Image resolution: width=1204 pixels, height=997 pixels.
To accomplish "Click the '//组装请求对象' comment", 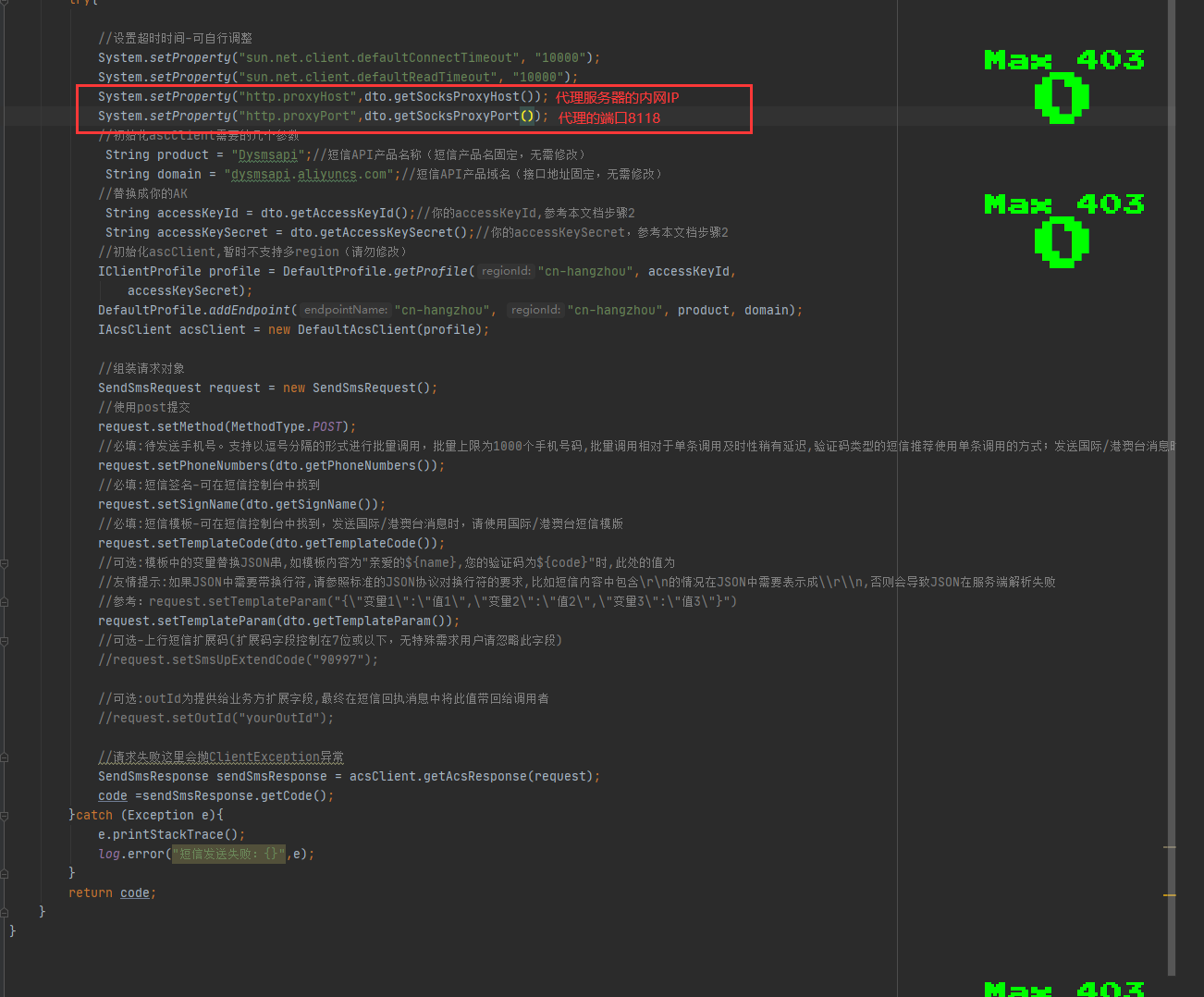I will 141,368.
